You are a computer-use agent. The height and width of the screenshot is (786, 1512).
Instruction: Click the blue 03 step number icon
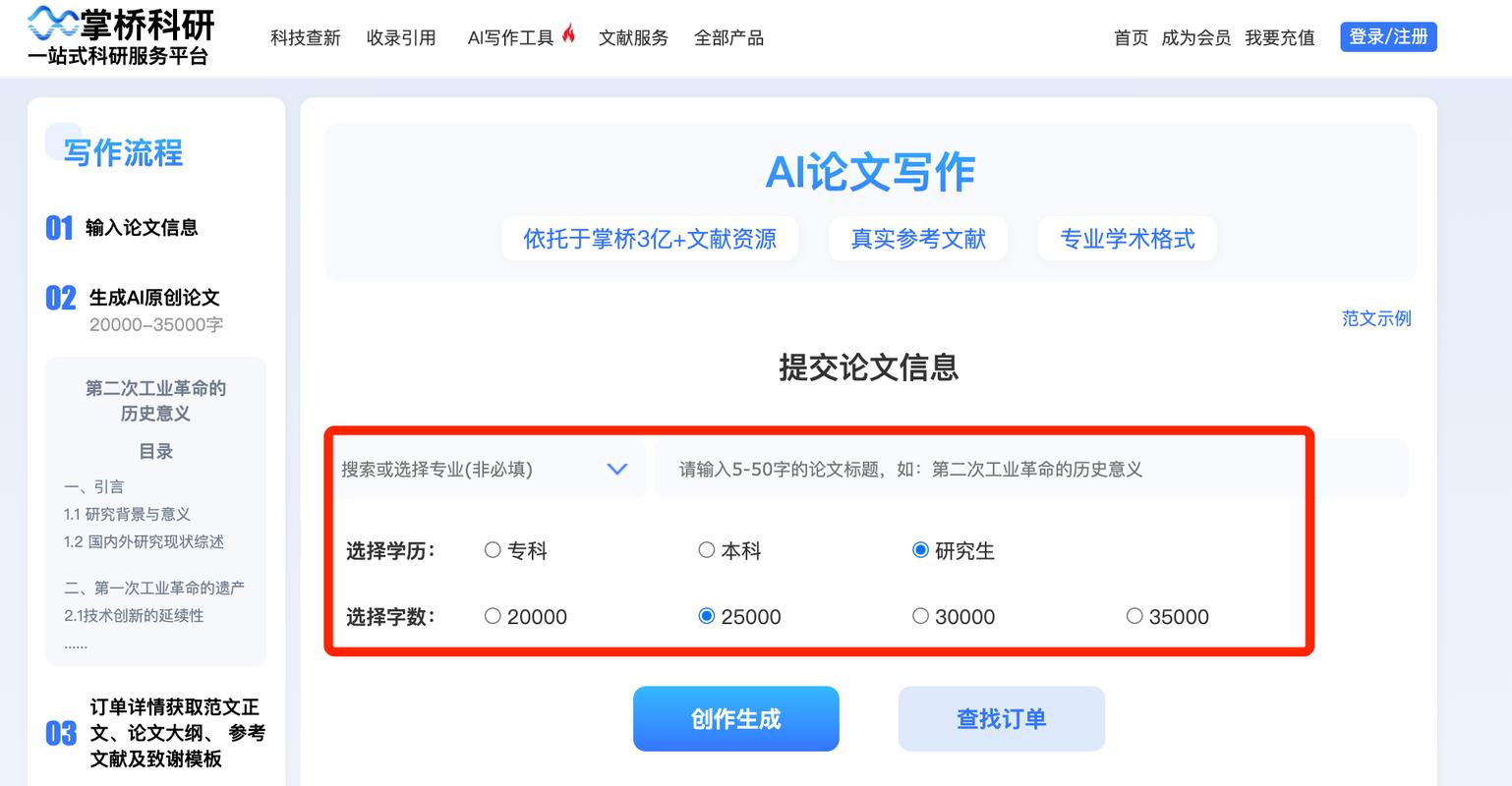(x=61, y=733)
